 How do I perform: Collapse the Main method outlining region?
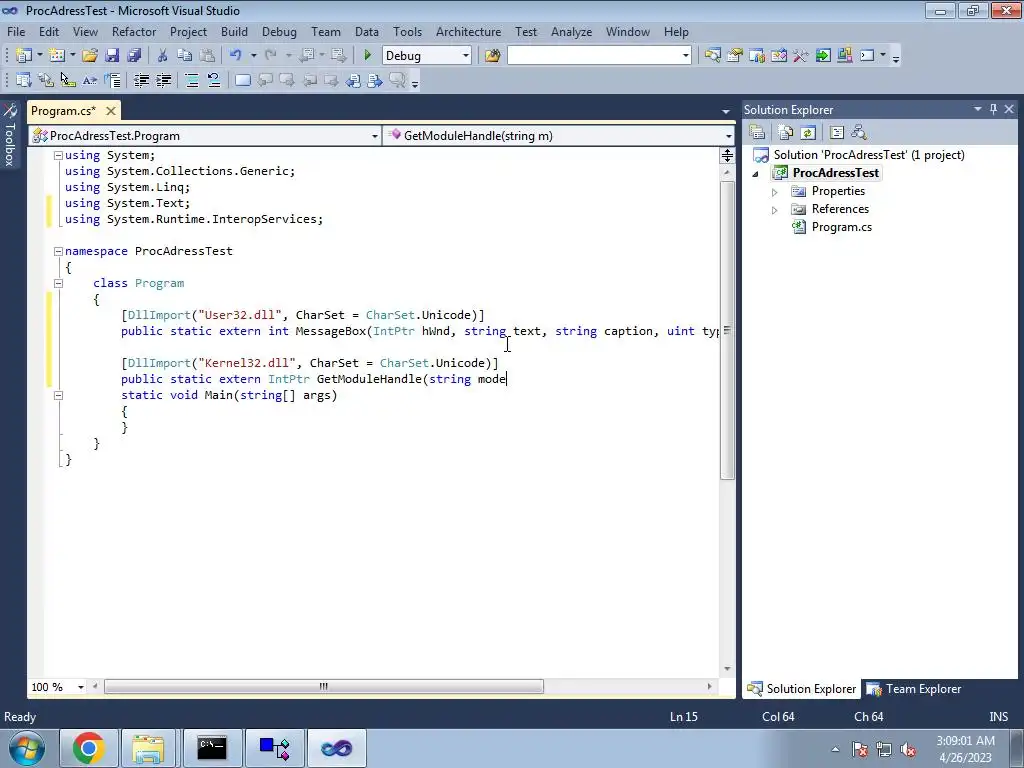tap(58, 395)
